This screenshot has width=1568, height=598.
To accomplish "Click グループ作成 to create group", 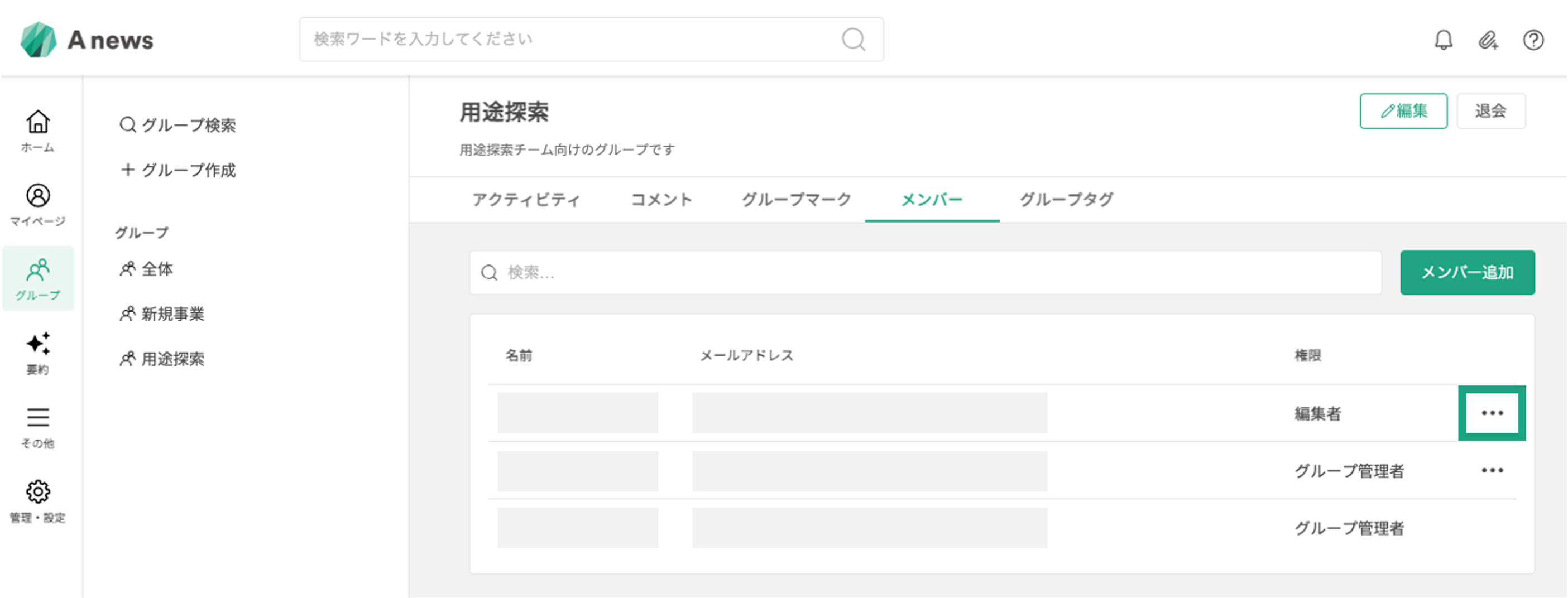I will coord(178,170).
